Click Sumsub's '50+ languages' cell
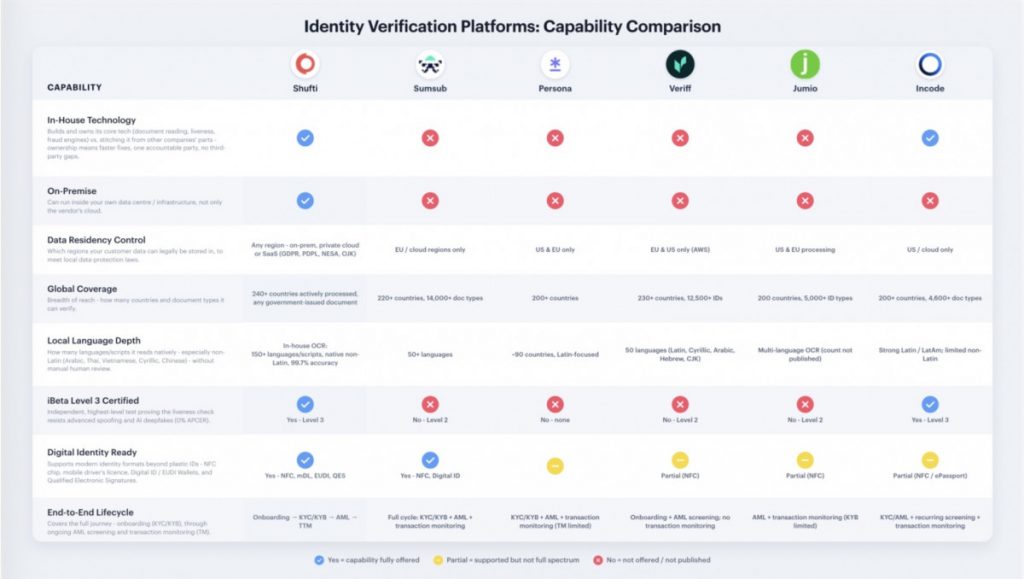The height and width of the screenshot is (579, 1024). coord(430,354)
